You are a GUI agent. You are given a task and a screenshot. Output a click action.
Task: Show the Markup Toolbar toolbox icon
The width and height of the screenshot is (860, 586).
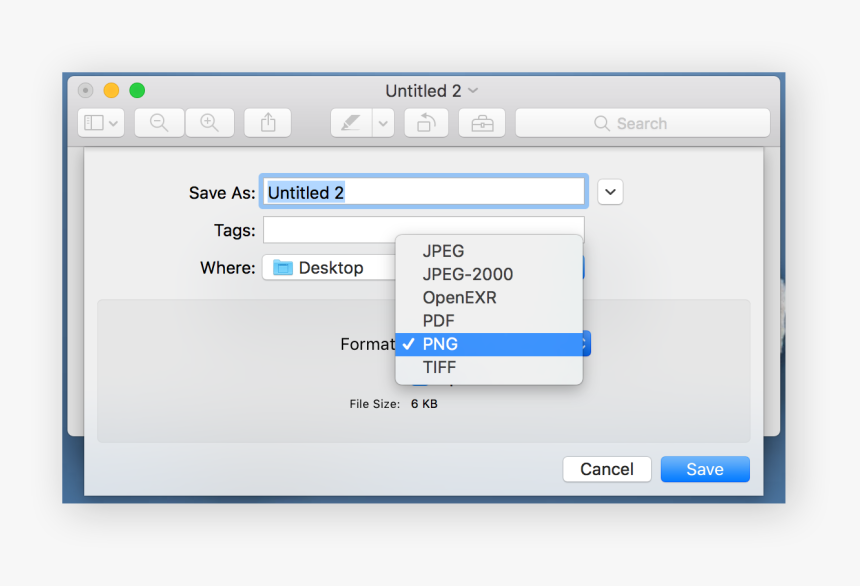(x=482, y=123)
